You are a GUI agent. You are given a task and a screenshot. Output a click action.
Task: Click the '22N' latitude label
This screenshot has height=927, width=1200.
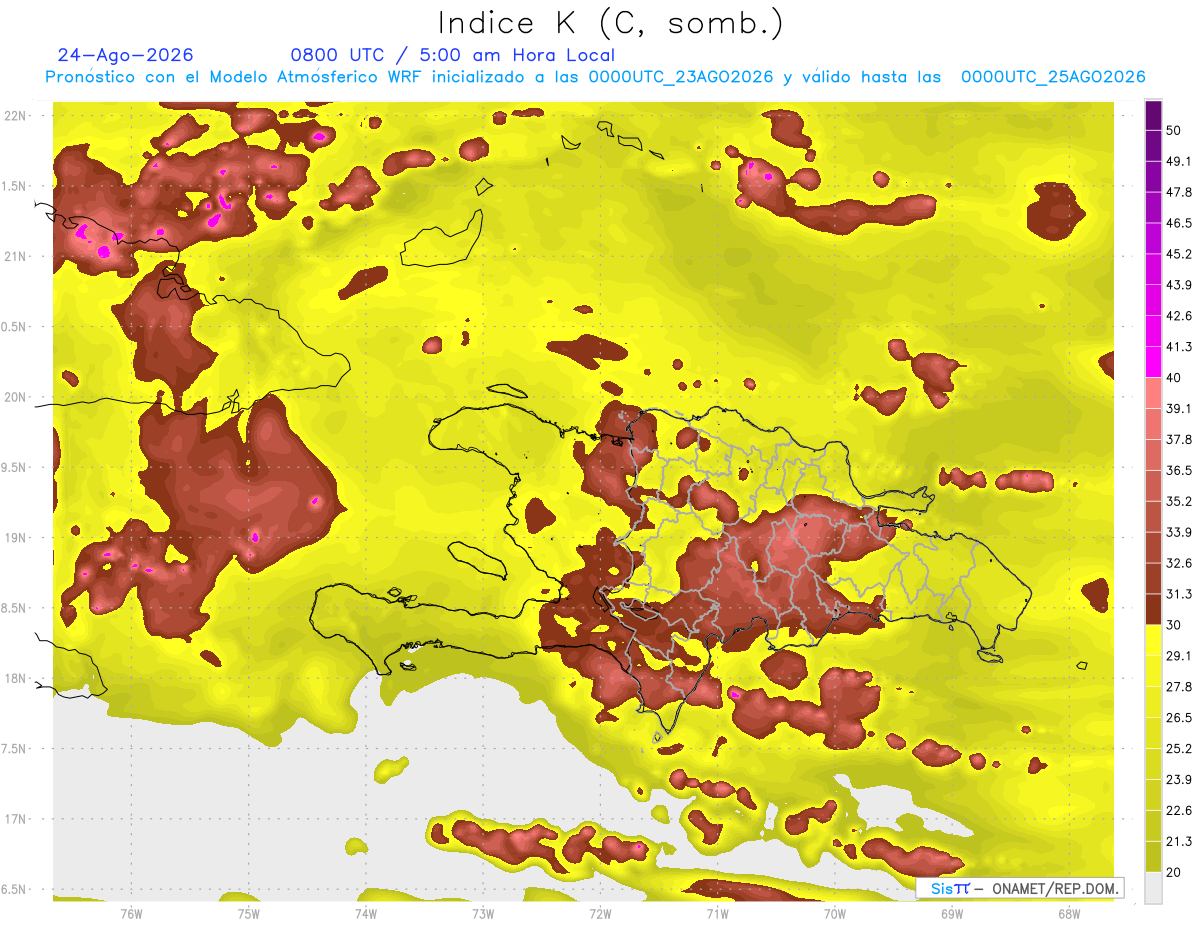point(15,115)
